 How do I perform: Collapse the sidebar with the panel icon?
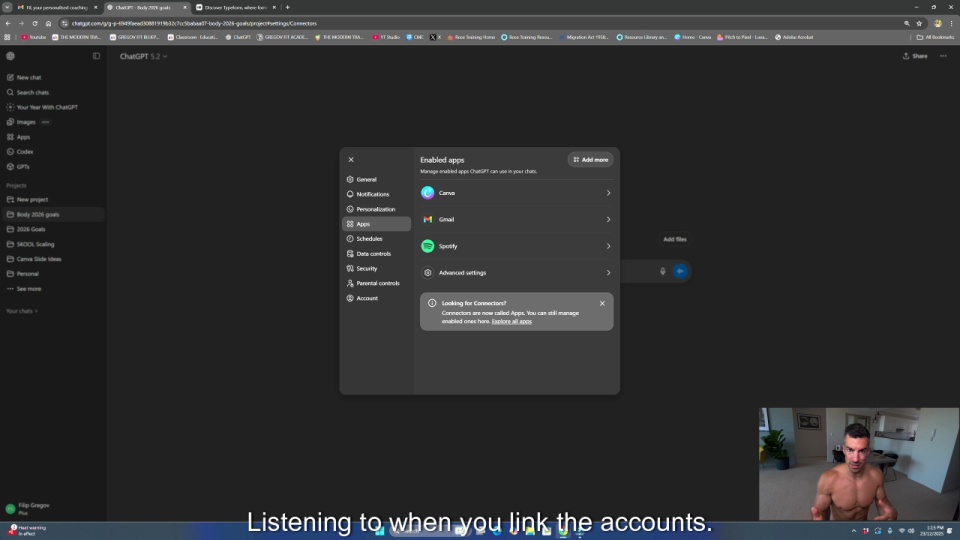(x=96, y=56)
